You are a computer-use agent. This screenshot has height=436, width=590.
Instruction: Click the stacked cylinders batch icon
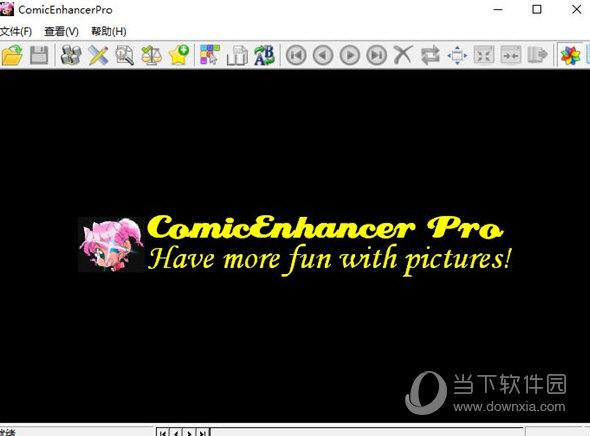tap(71, 55)
